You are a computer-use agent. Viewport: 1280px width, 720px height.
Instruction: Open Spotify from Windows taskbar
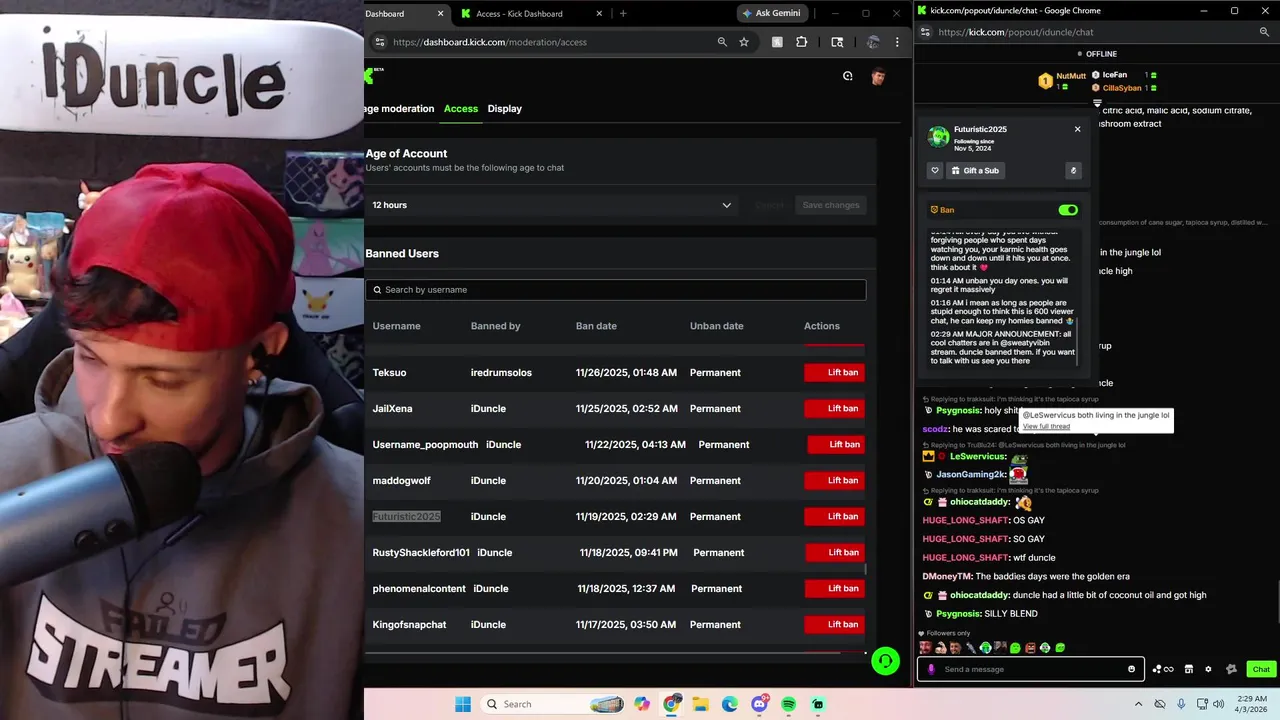[x=789, y=704]
